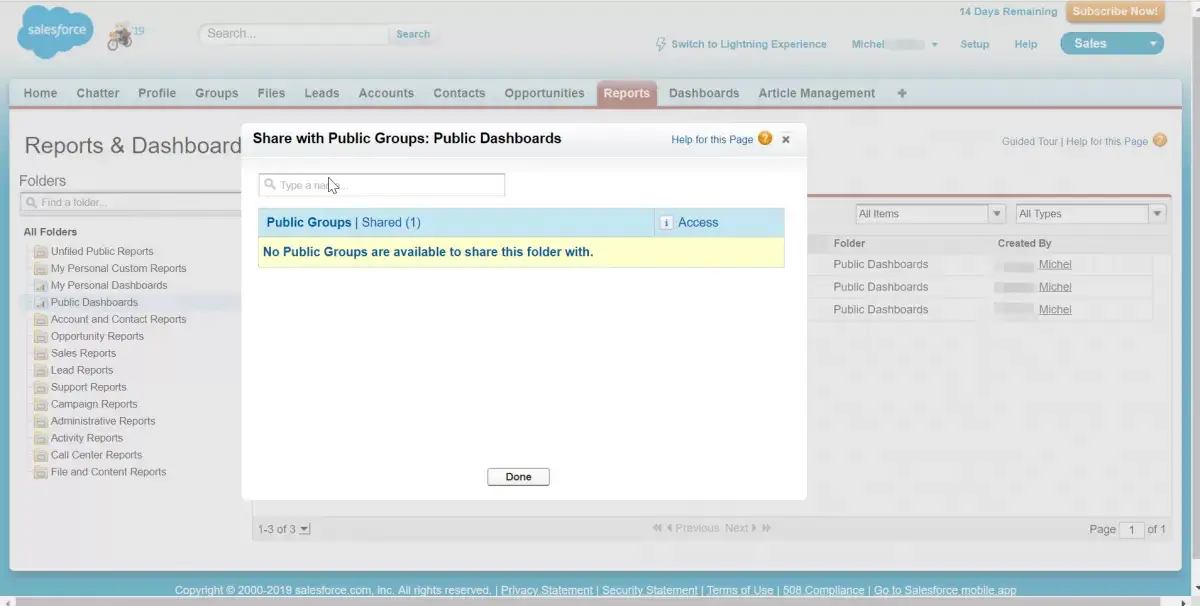Click the magnifier icon in Type a name field

(270, 185)
